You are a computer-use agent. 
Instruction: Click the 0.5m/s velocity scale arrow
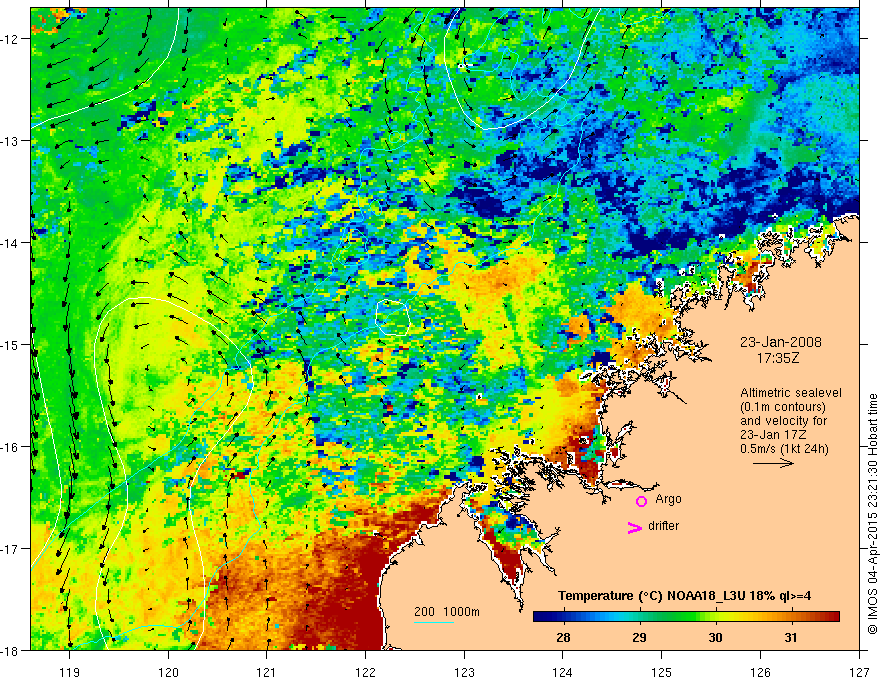click(773, 463)
